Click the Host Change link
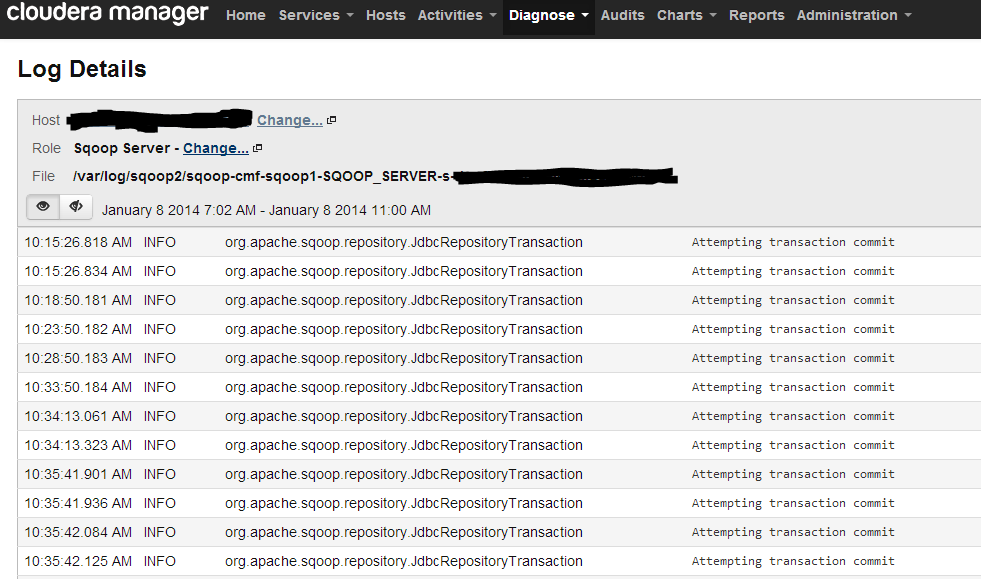Image resolution: width=981 pixels, height=579 pixels. click(289, 120)
